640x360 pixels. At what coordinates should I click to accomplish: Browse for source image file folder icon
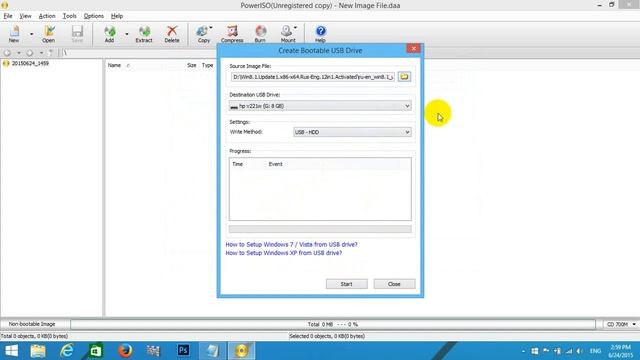click(x=404, y=77)
